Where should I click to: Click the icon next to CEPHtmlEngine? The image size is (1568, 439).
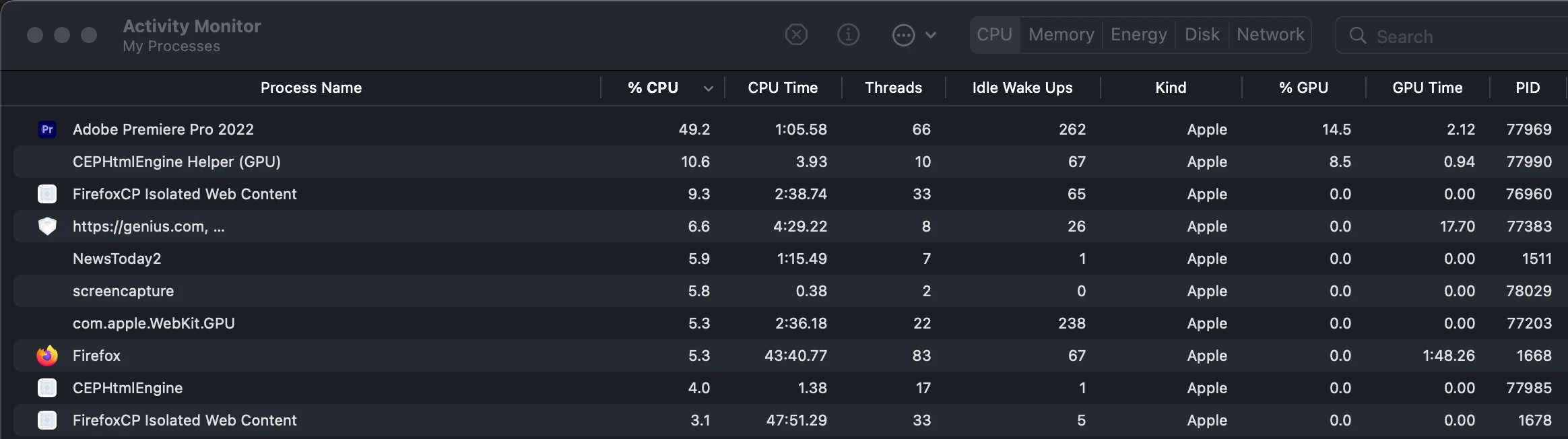tap(47, 388)
